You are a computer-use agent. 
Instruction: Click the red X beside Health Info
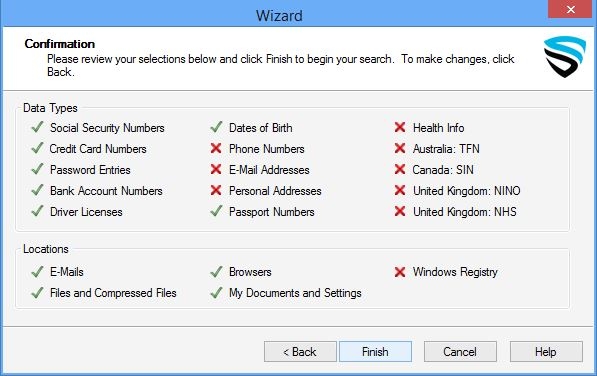tap(400, 127)
